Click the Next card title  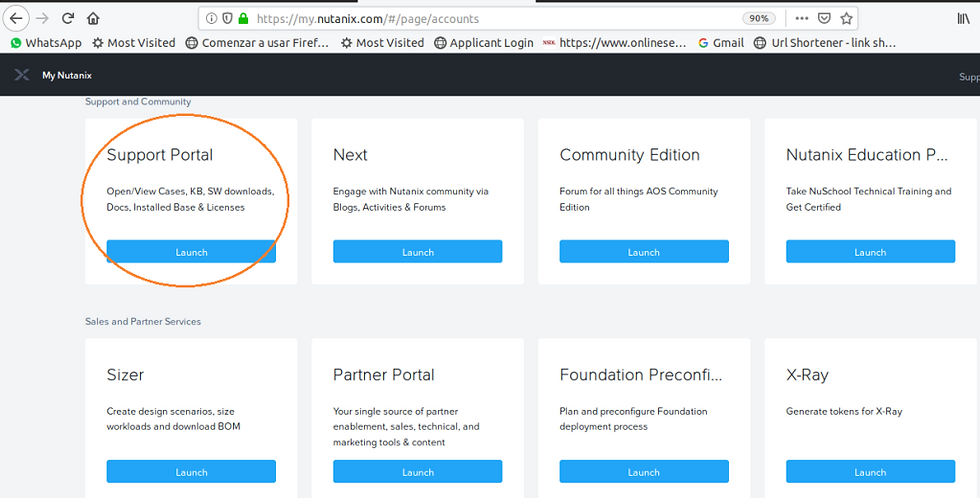point(350,155)
